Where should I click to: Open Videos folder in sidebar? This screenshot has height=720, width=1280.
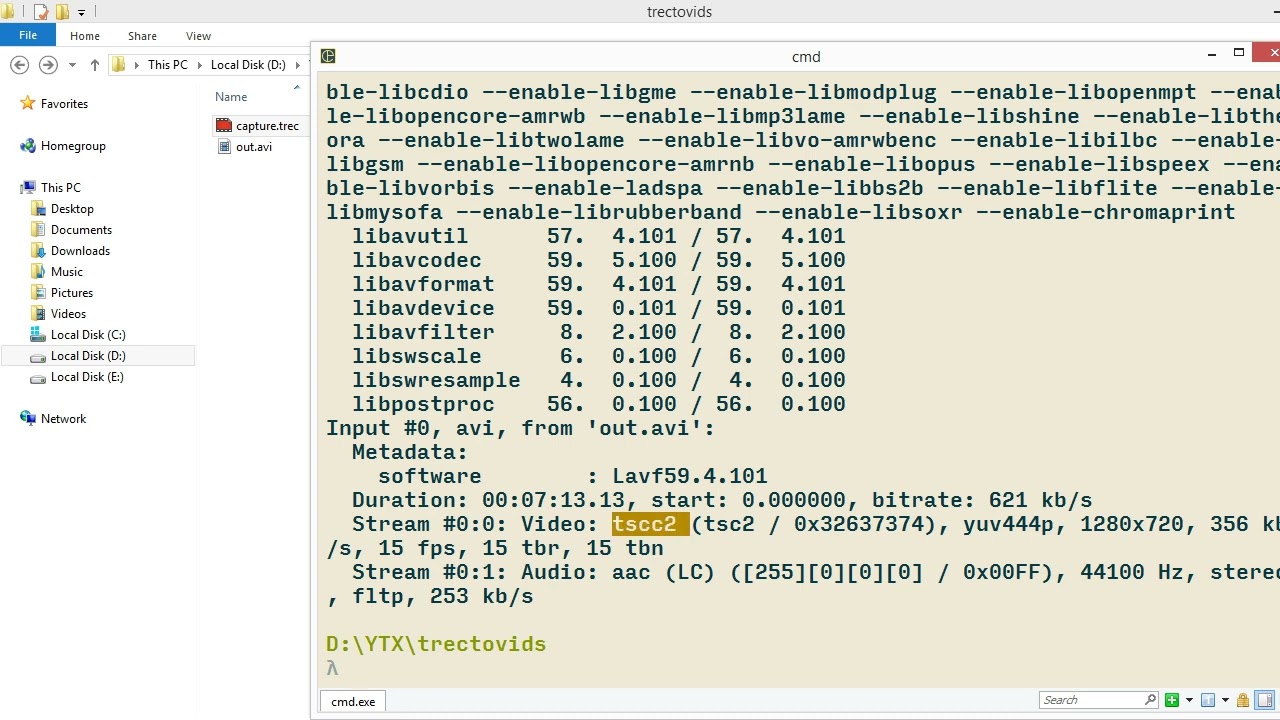(x=68, y=314)
